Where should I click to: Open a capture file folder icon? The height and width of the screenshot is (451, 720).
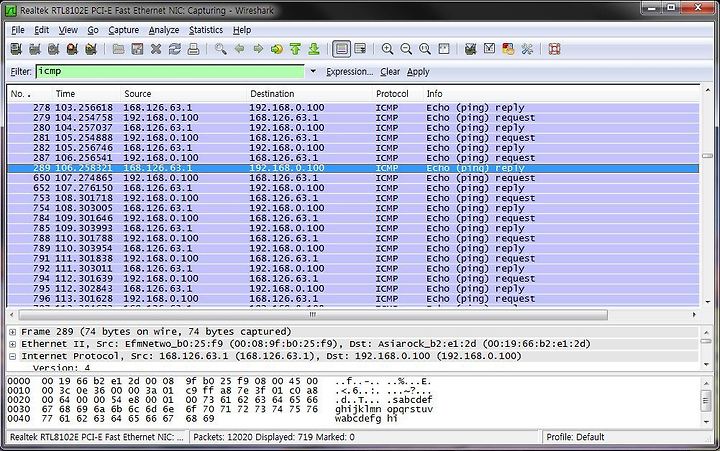(118, 49)
